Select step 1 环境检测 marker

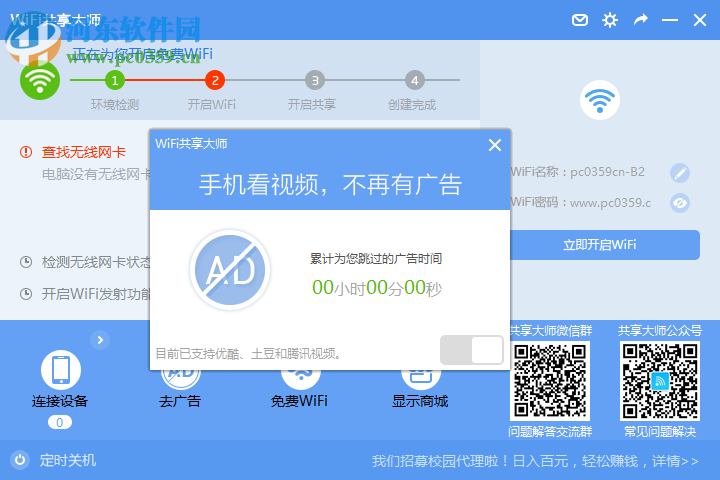pos(115,80)
